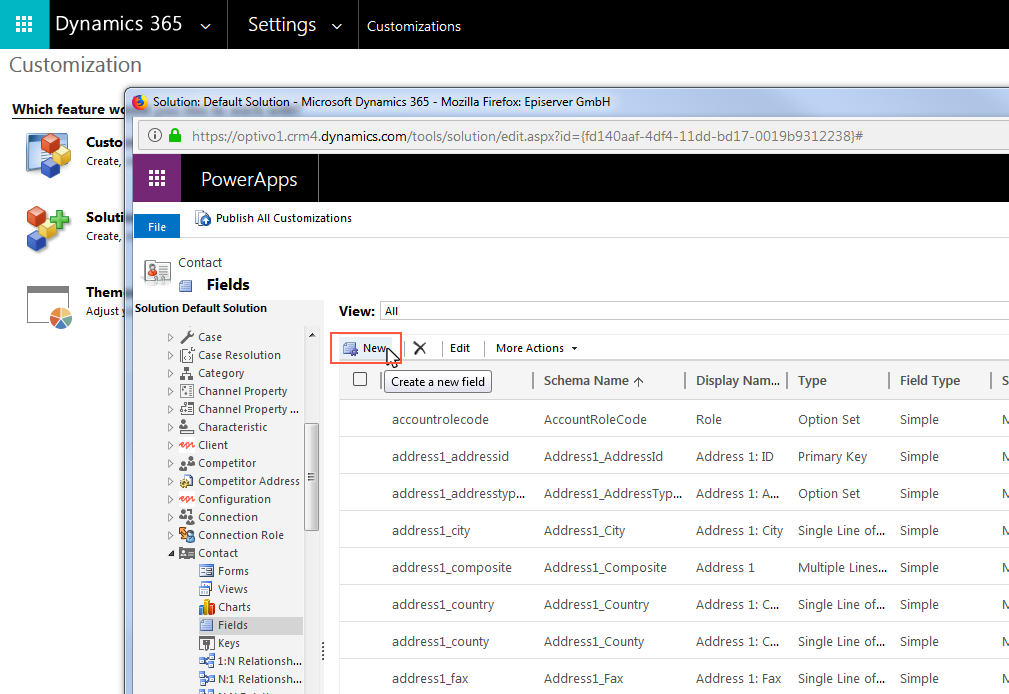Click the Characteristic entity icon

[187, 427]
